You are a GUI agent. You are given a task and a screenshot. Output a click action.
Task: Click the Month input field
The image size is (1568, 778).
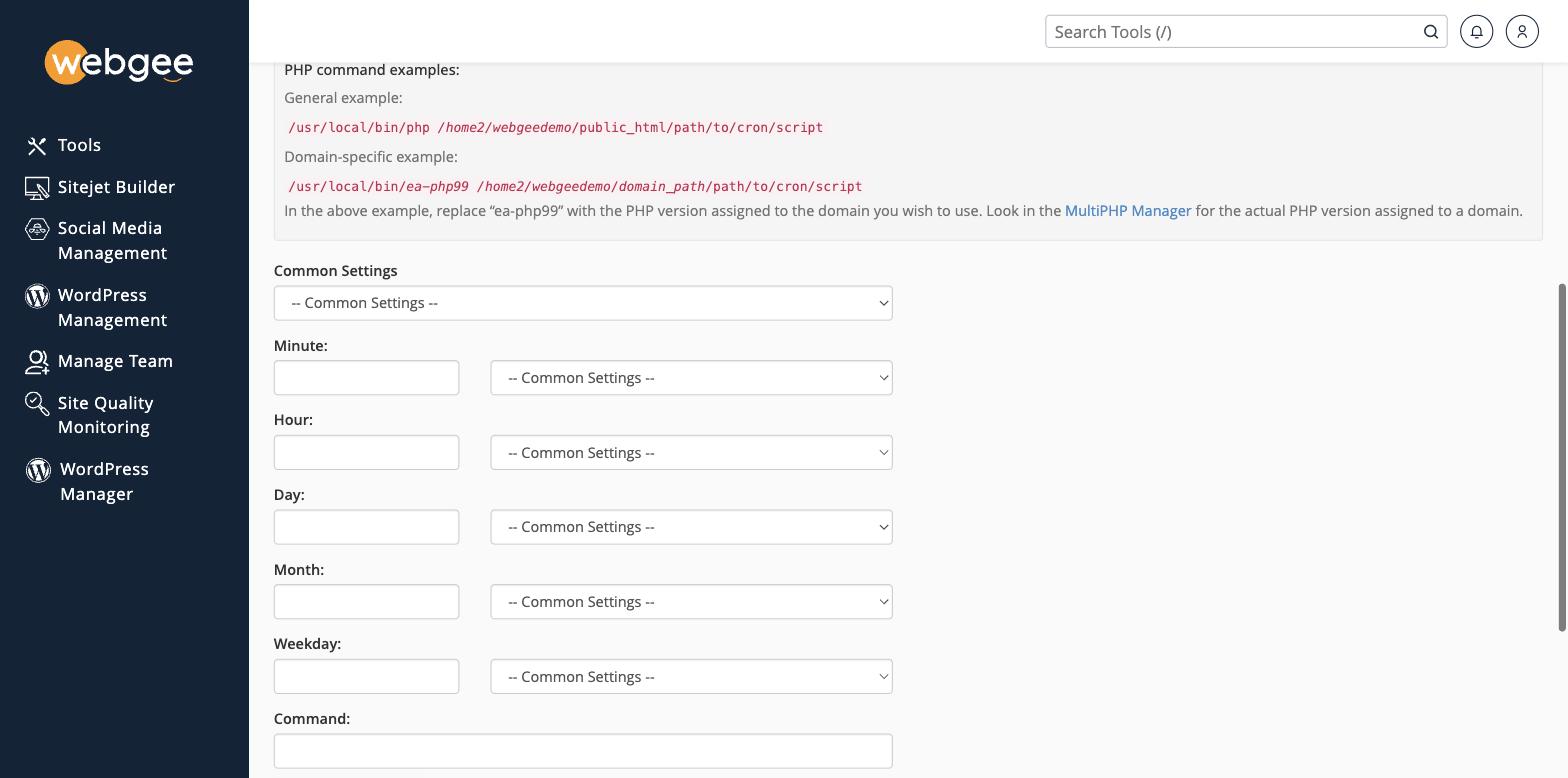coord(366,602)
